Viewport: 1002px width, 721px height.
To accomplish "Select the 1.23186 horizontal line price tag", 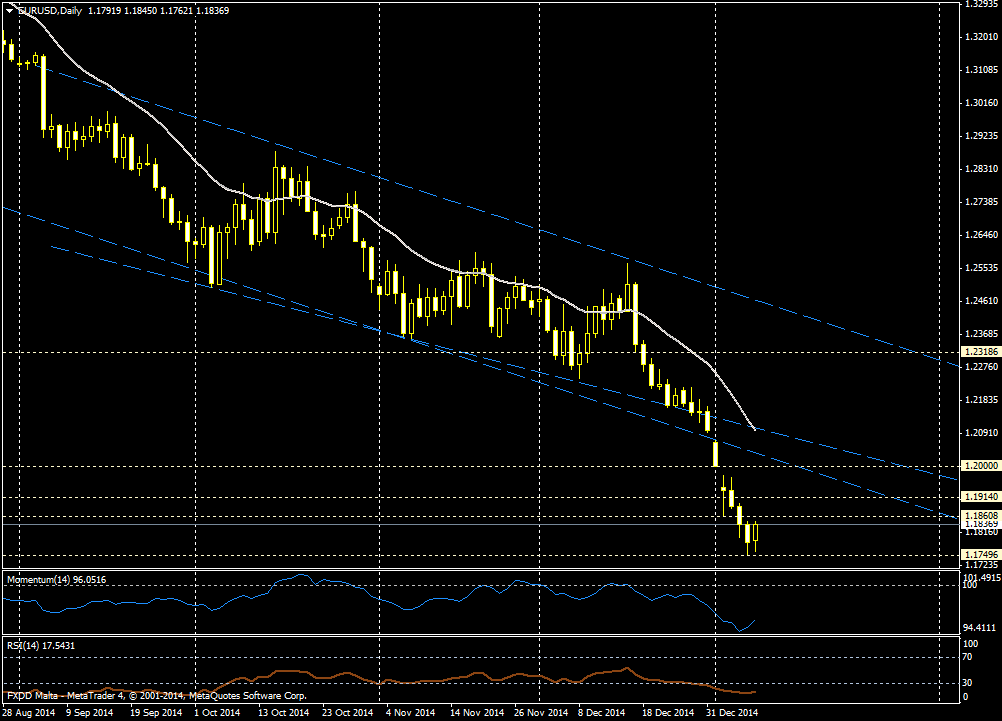I will tap(980, 352).
